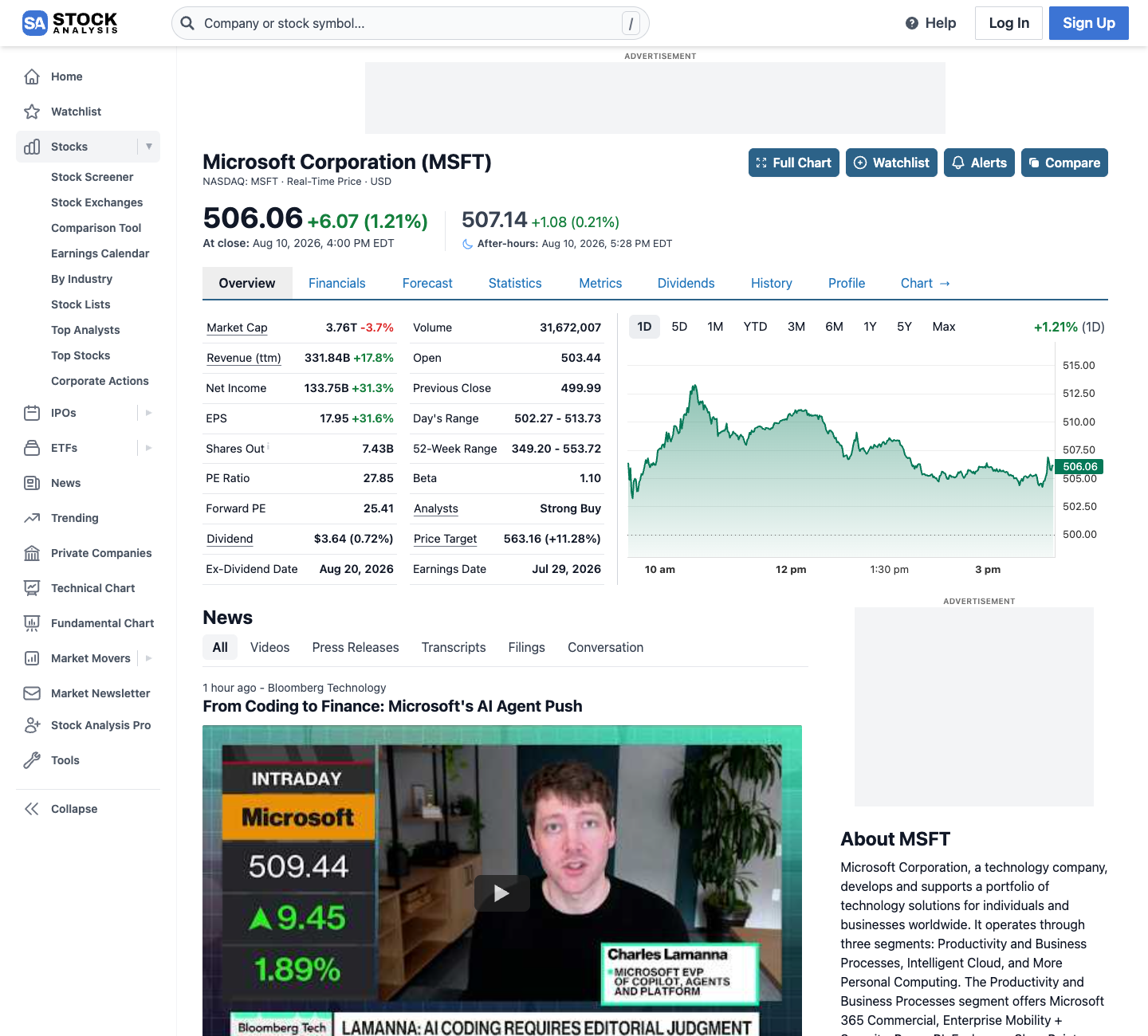Screen dimensions: 1148x1036
Task: Click the Help question mark icon
Action: click(x=912, y=23)
